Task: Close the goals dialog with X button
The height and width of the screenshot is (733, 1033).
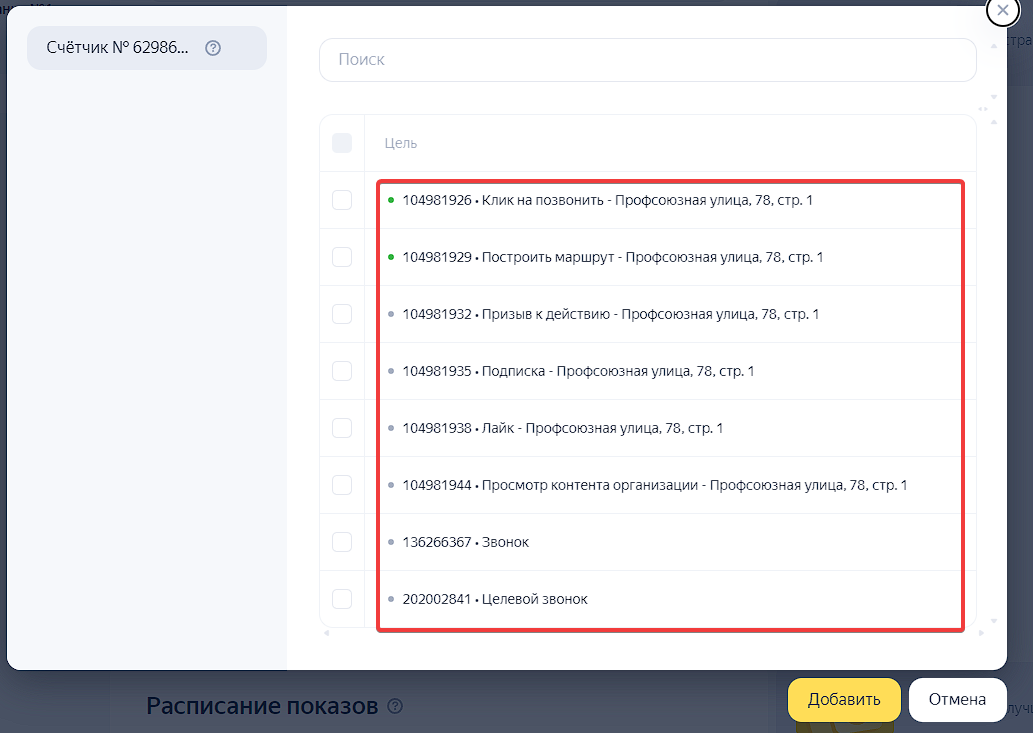Action: pos(1003,11)
